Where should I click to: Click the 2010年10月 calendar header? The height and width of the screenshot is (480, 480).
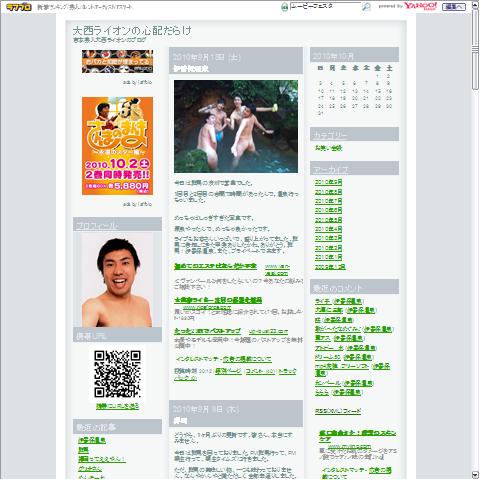(354, 55)
